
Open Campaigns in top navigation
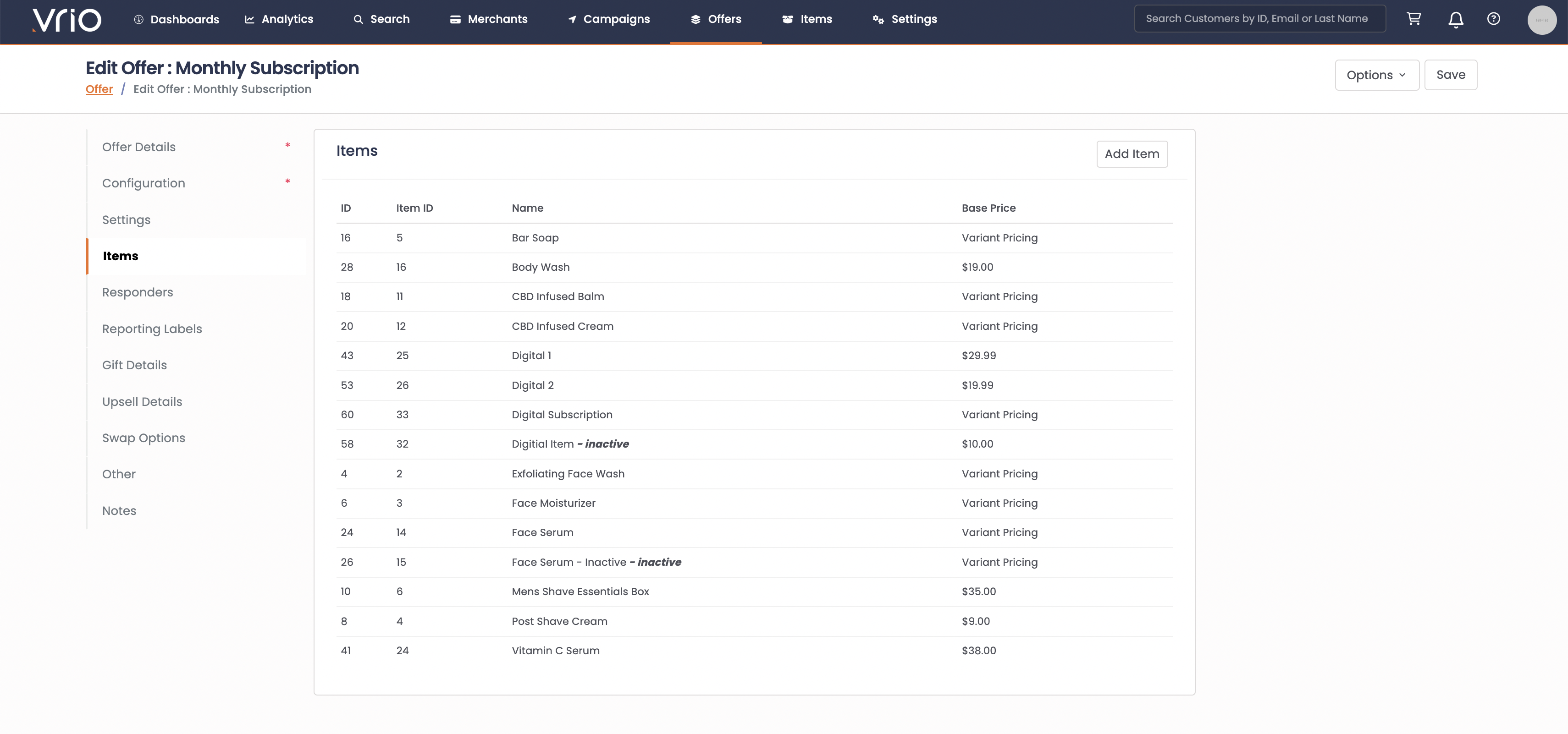(609, 19)
